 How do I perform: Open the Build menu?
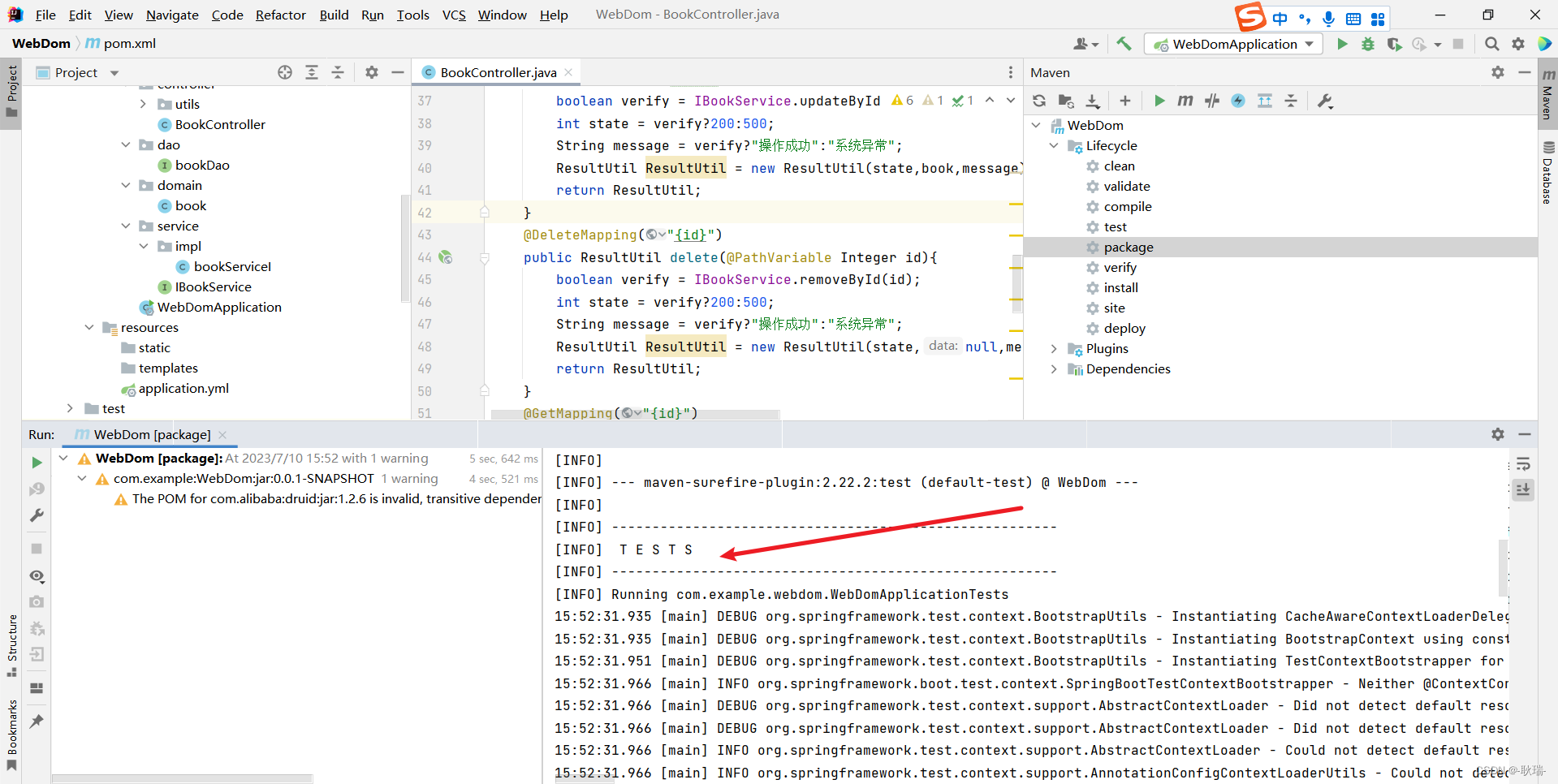coord(334,15)
